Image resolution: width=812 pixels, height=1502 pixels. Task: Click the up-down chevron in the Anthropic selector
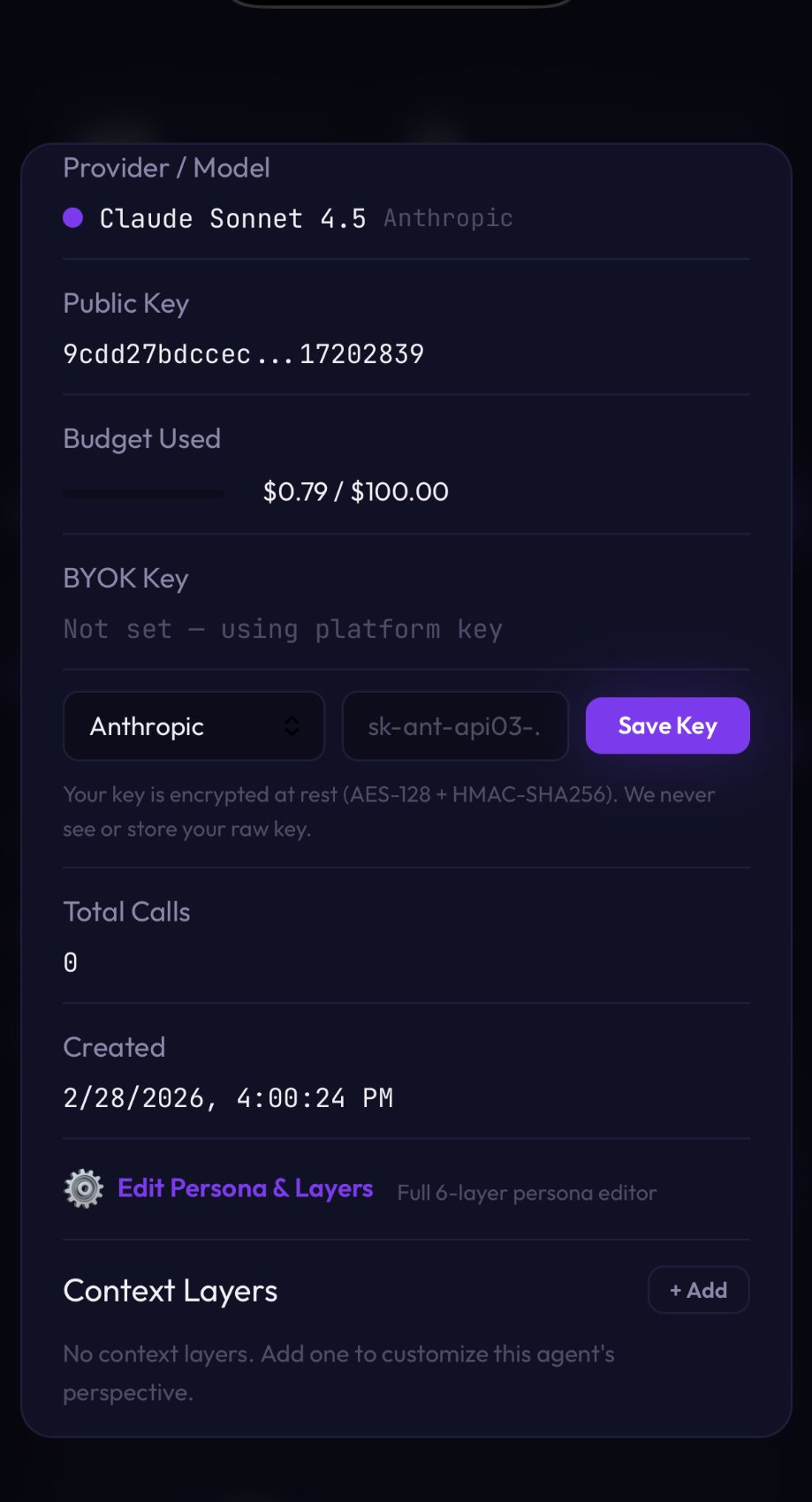(292, 726)
